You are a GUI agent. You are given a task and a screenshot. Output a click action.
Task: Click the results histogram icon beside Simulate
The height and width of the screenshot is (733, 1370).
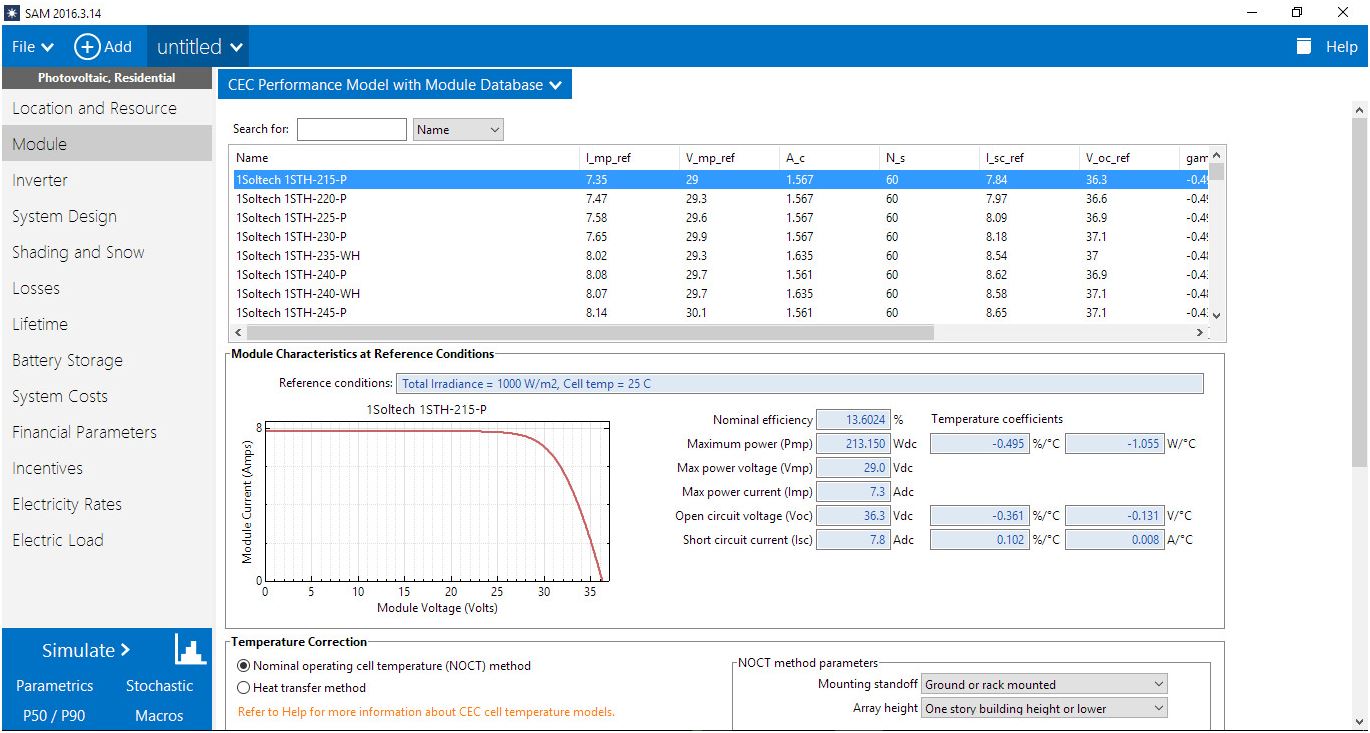point(190,650)
